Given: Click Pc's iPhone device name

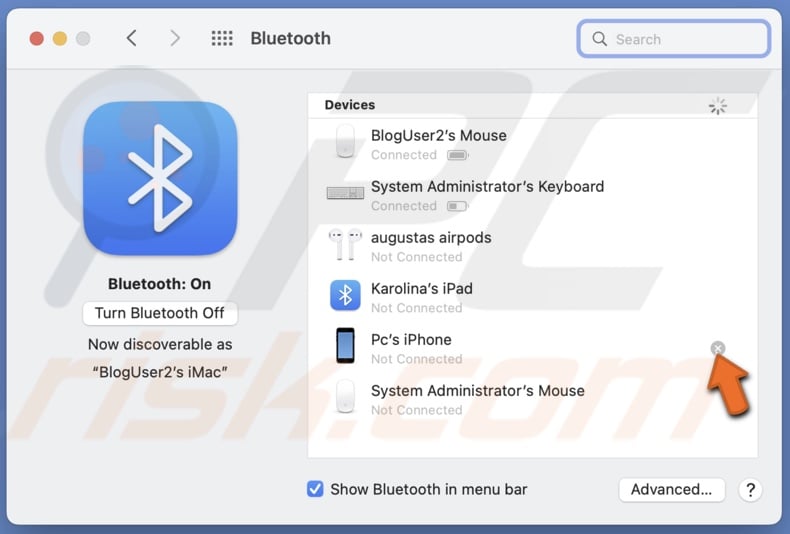Looking at the screenshot, I should point(411,340).
